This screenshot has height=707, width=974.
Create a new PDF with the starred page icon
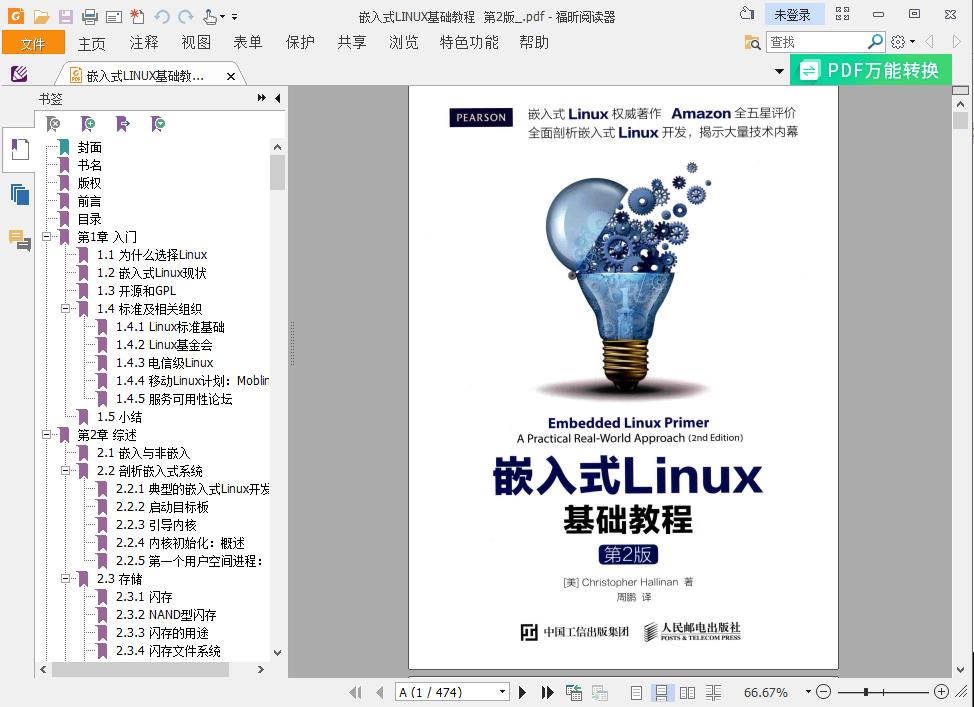click(137, 17)
